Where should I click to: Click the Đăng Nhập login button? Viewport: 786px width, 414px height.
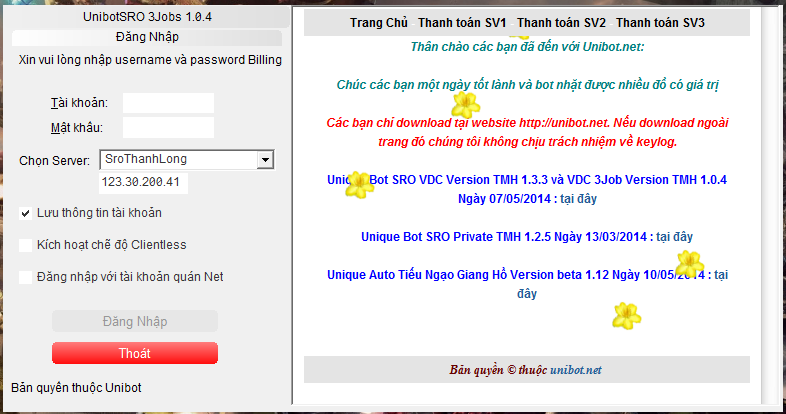135,321
